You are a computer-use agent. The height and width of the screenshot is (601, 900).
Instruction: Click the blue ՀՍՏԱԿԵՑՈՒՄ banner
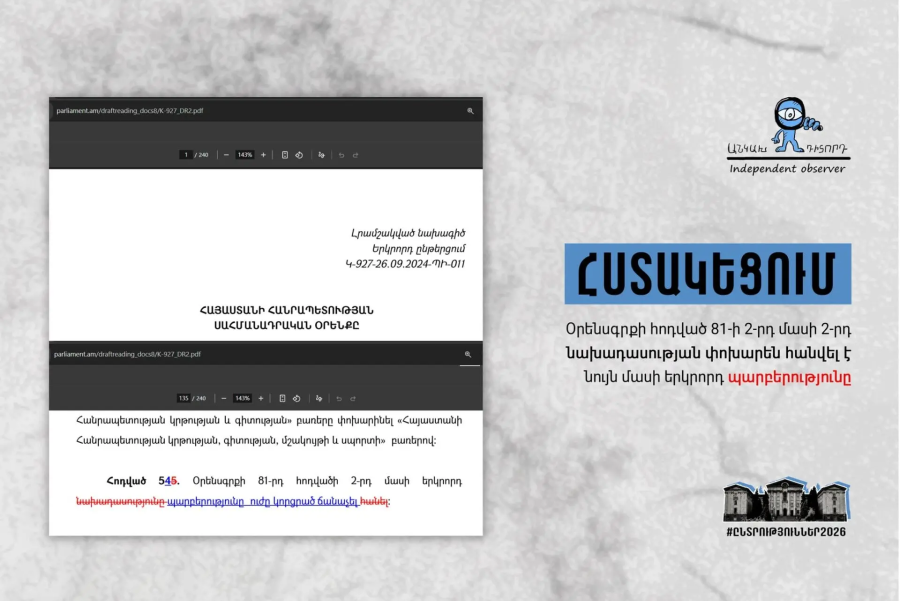point(707,274)
